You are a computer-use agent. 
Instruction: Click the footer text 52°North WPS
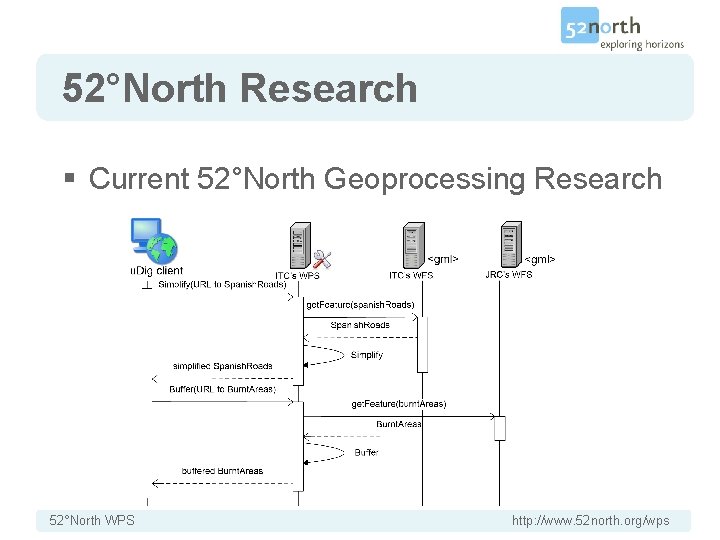tap(92, 521)
